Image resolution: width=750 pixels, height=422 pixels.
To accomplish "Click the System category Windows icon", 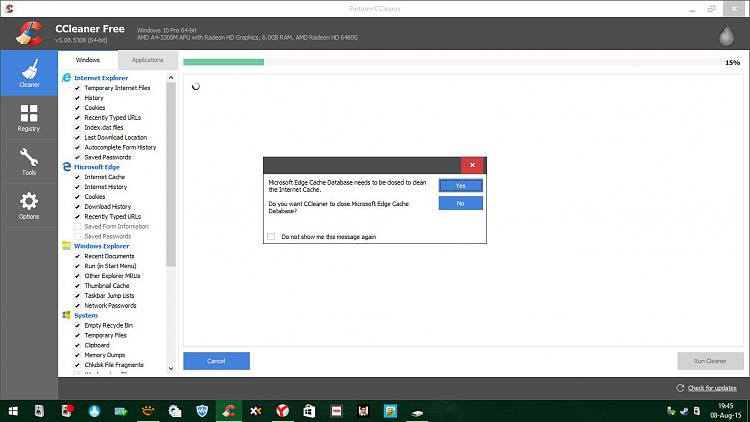I will coord(66,315).
